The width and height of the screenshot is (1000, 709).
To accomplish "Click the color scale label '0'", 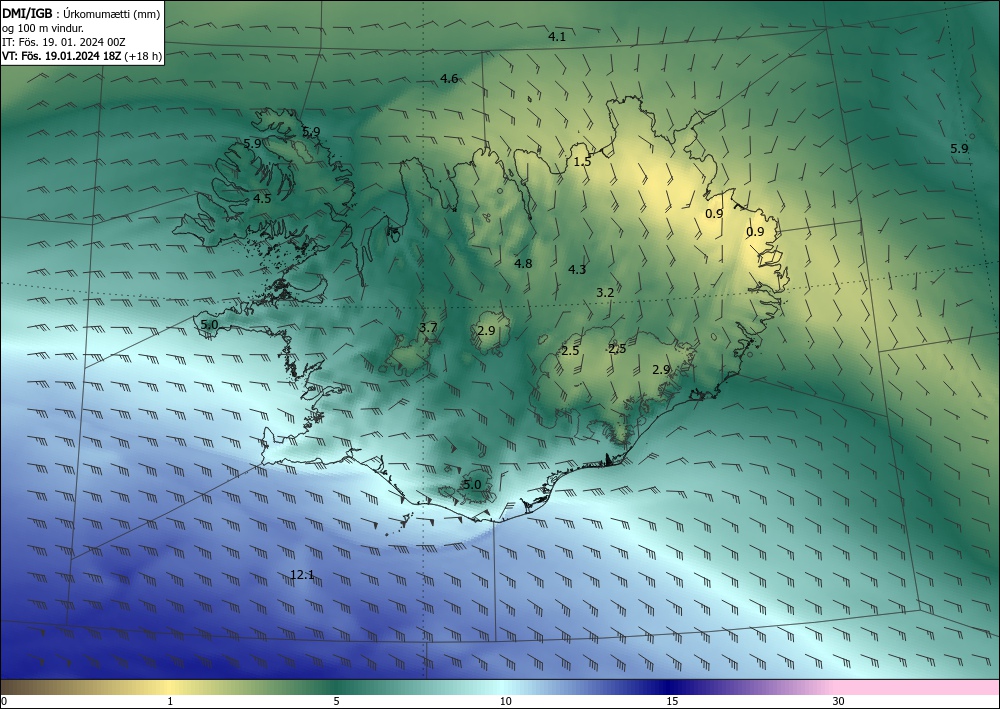I will pos(4,701).
